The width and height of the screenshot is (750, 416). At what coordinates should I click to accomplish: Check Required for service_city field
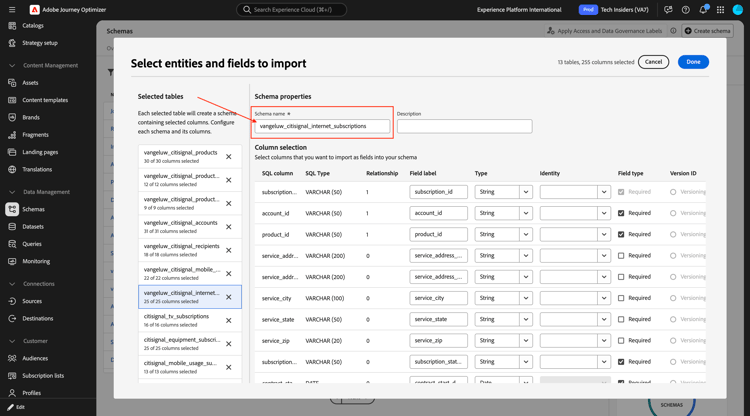tap(621, 298)
